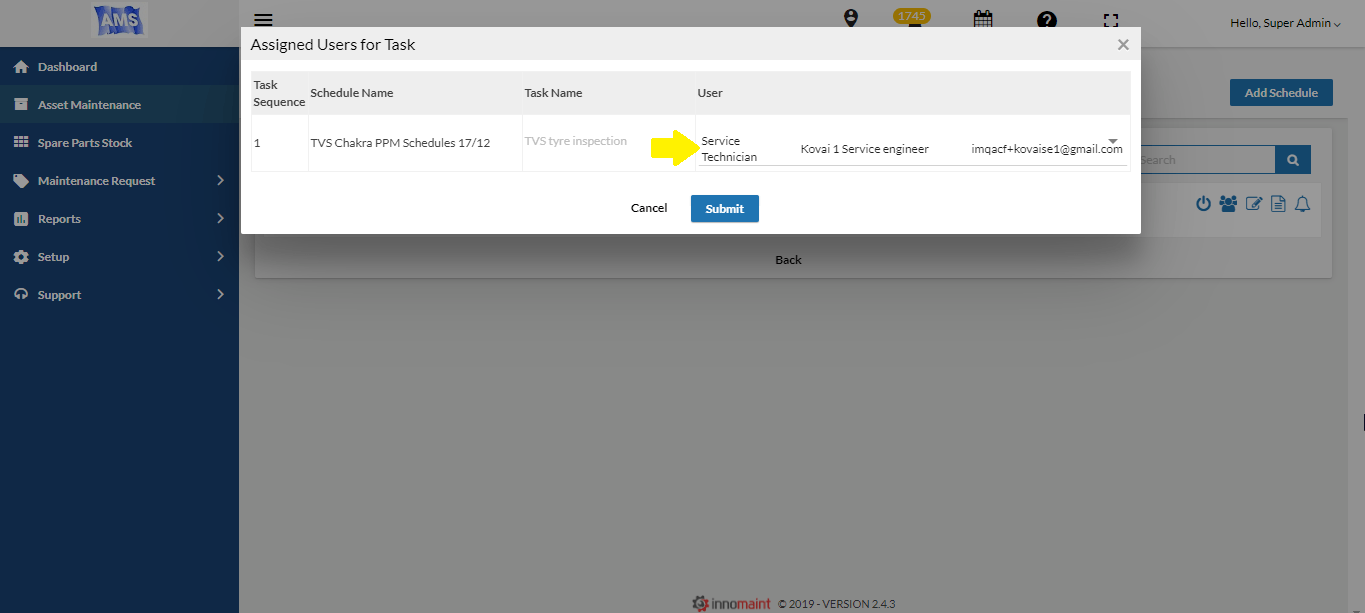Click the bell alert icon in schedule row
This screenshot has height=613, width=1365.
1302,204
